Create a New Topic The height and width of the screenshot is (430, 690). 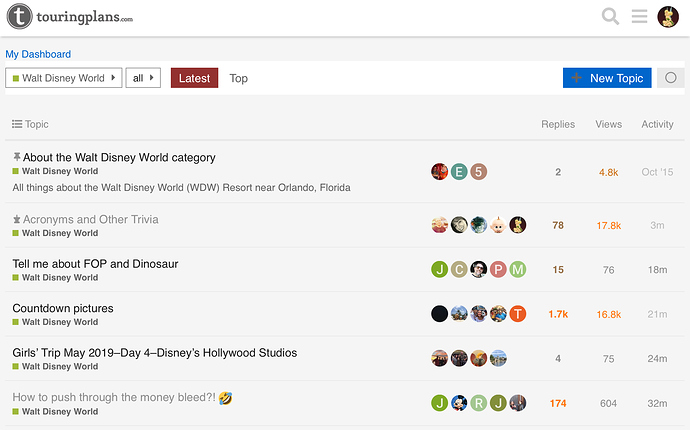(607, 78)
